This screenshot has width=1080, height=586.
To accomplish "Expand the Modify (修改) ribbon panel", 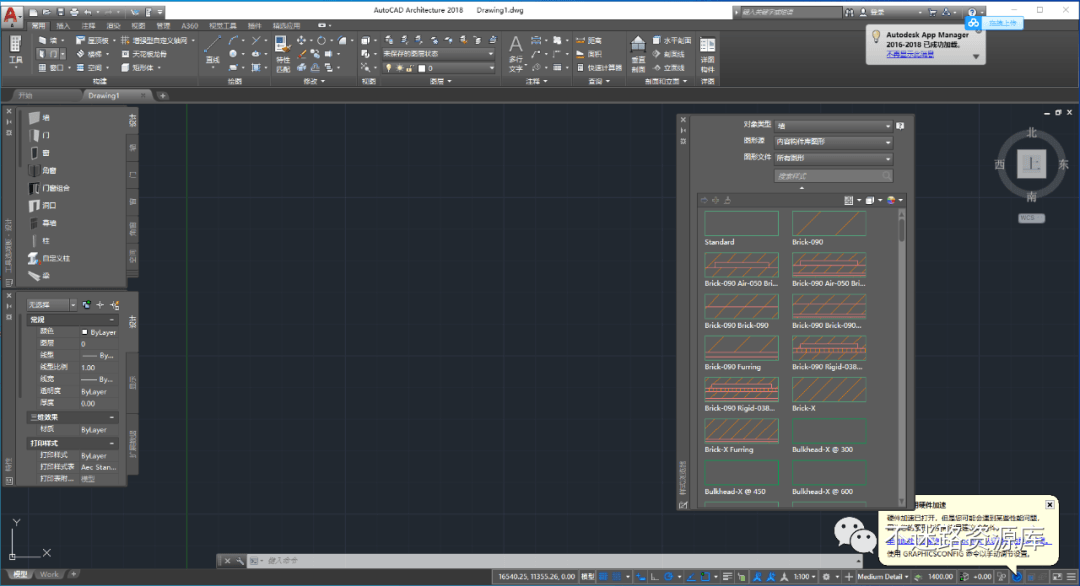I will [x=313, y=81].
